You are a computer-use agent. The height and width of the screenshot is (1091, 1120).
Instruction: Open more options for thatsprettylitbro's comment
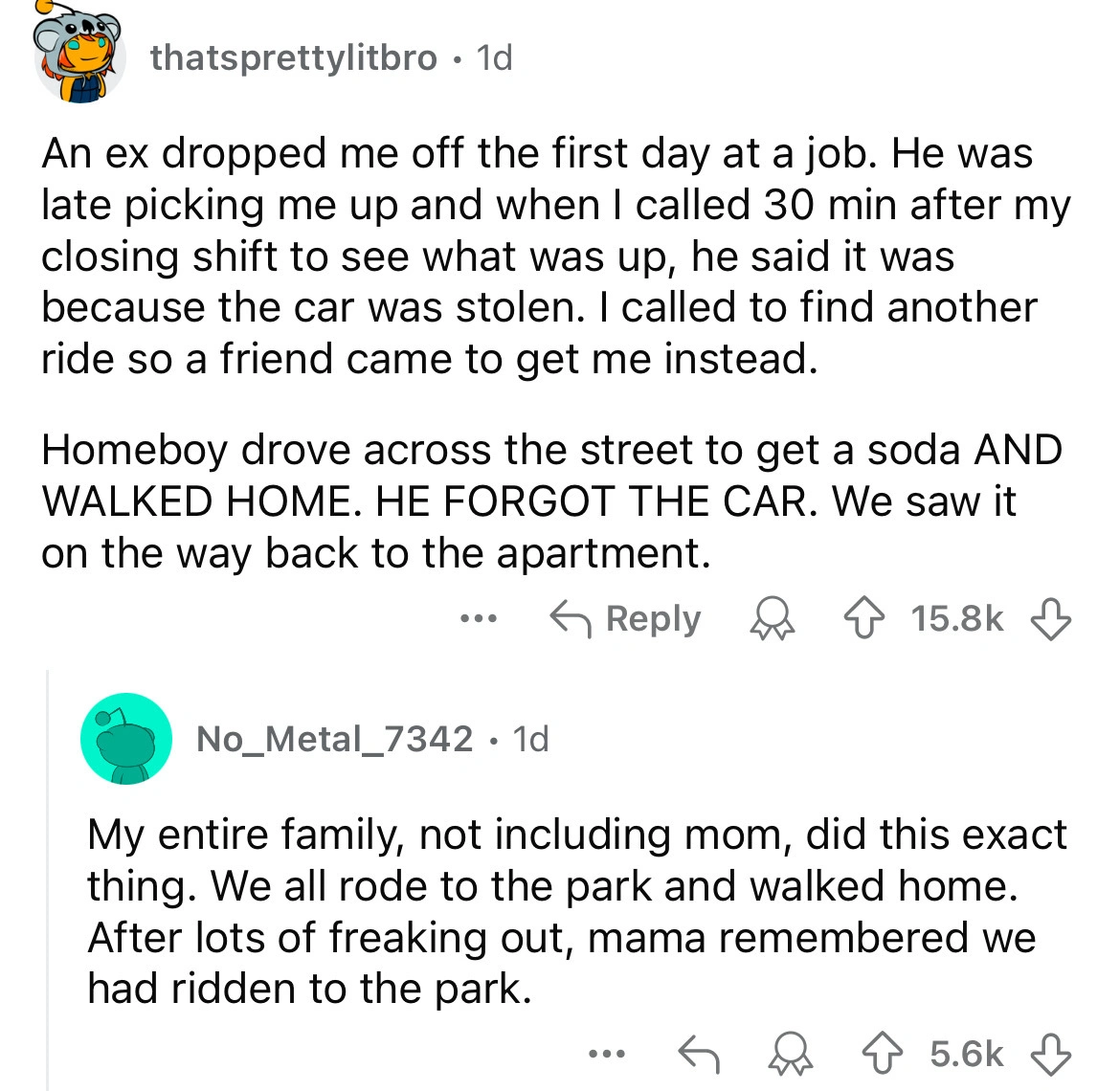478,619
